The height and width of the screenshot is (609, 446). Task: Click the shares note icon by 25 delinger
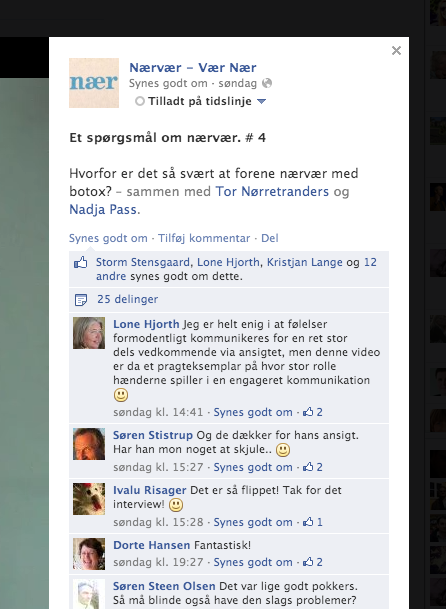80,299
